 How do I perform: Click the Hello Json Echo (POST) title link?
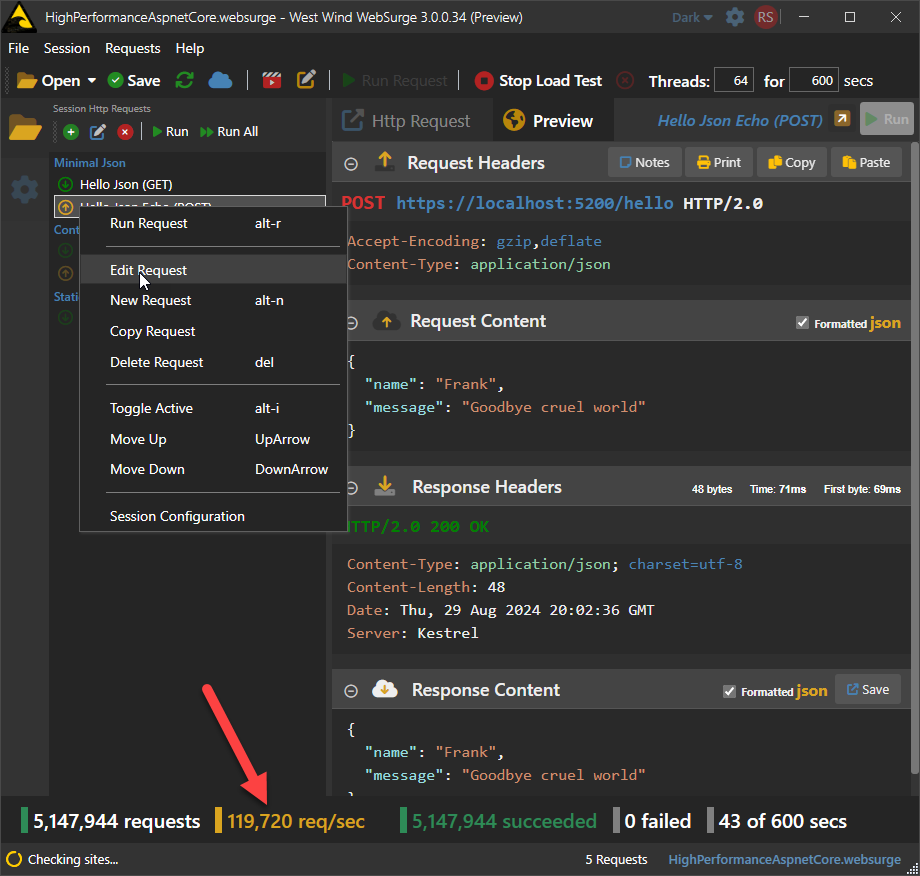tap(740, 121)
